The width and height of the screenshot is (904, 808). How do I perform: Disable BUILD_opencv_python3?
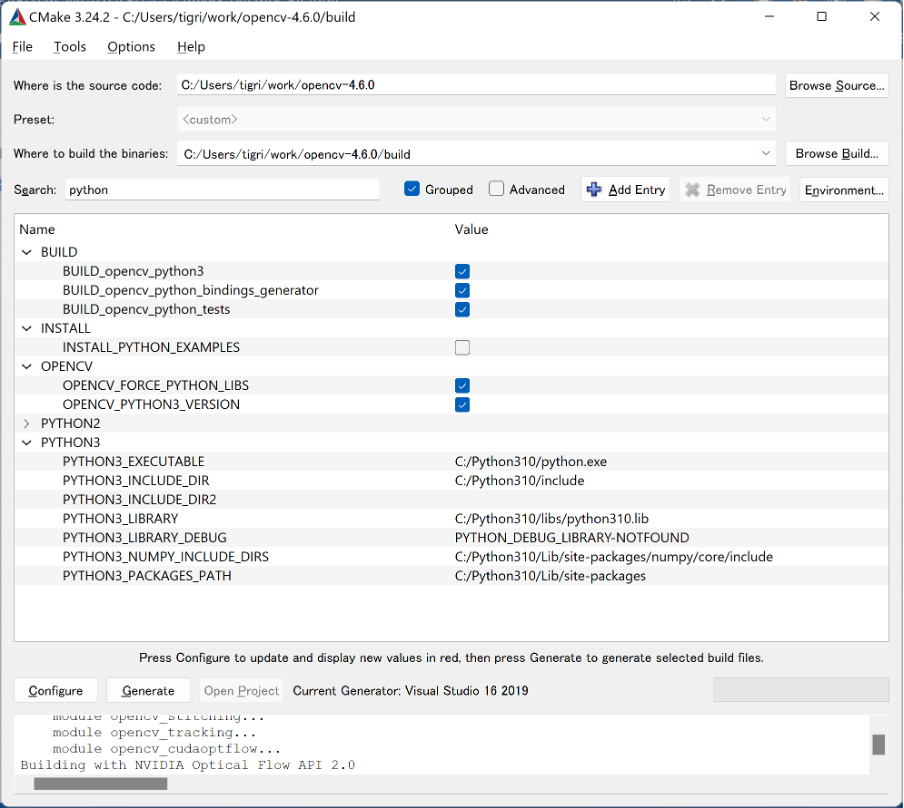462,271
